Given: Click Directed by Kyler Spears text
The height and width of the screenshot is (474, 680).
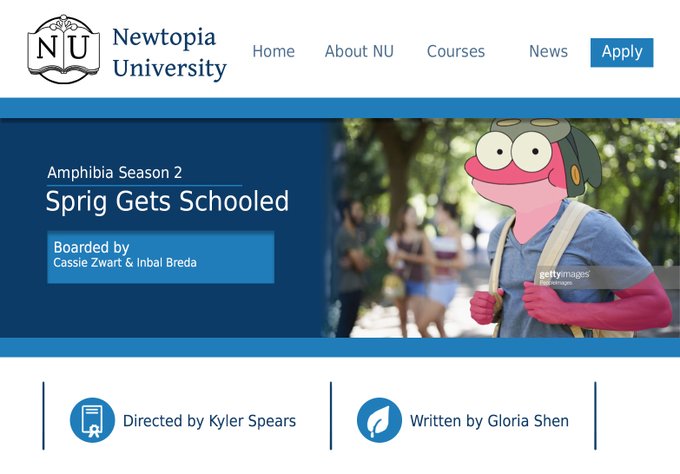Looking at the screenshot, I should pos(209,421).
